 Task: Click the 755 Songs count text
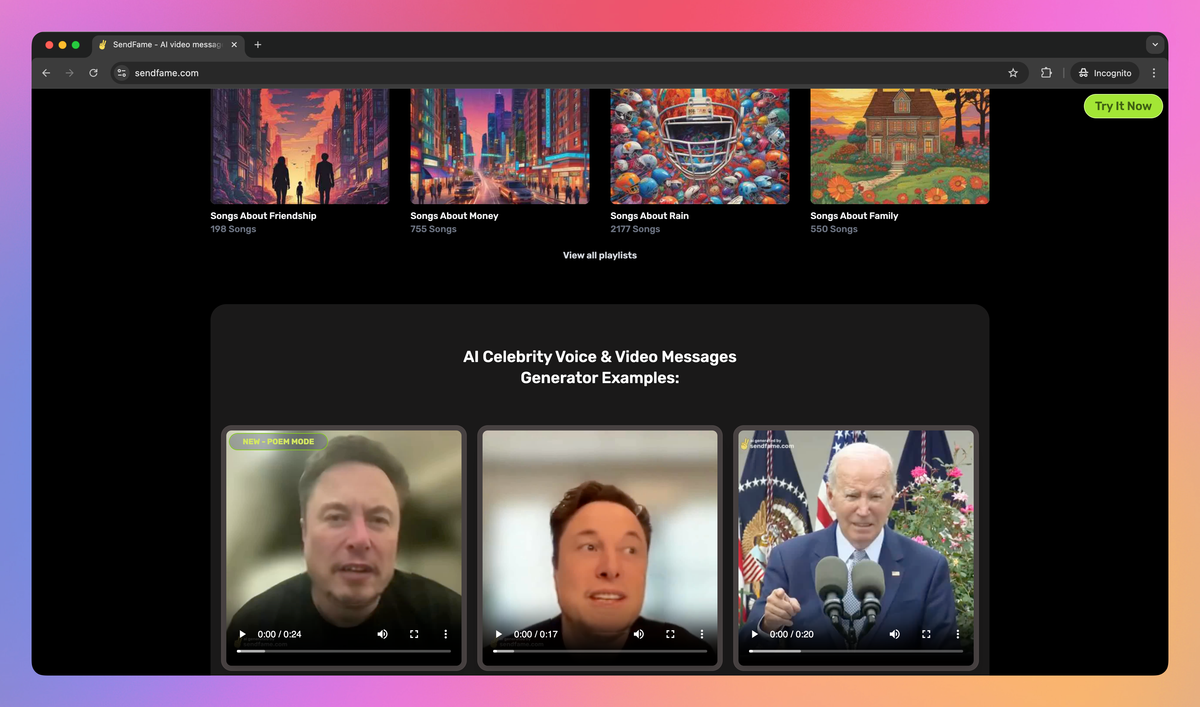433,229
